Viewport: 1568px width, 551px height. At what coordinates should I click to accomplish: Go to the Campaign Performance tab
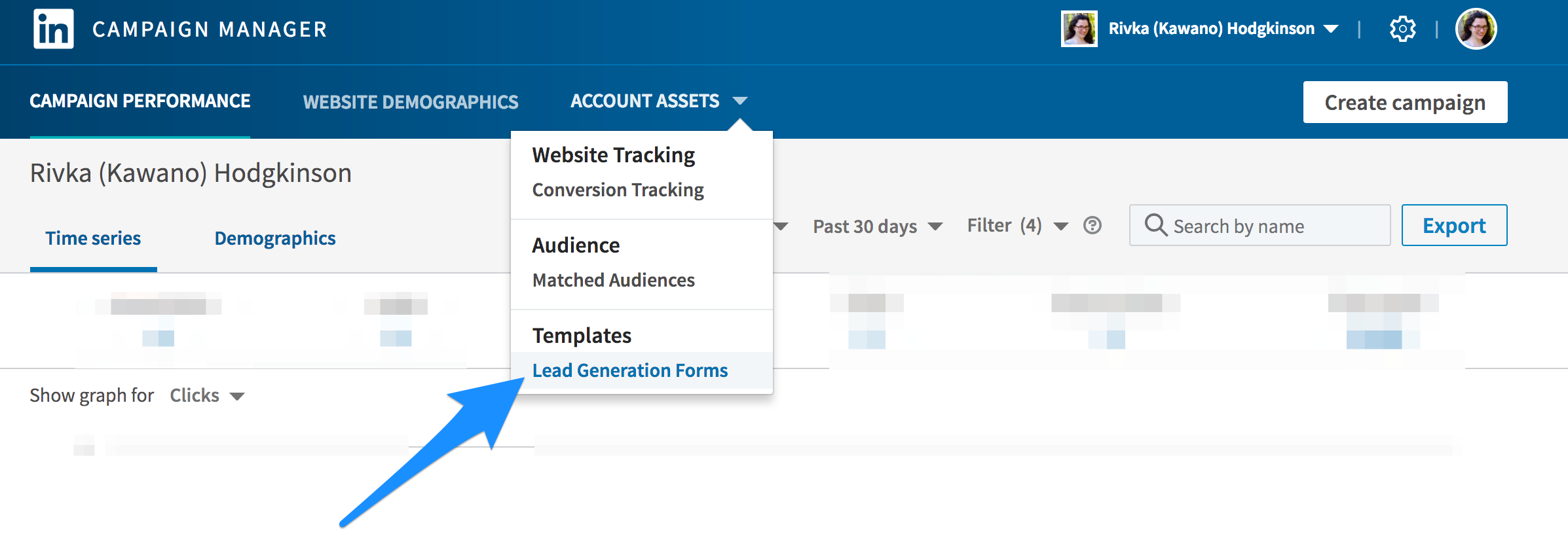tap(140, 101)
